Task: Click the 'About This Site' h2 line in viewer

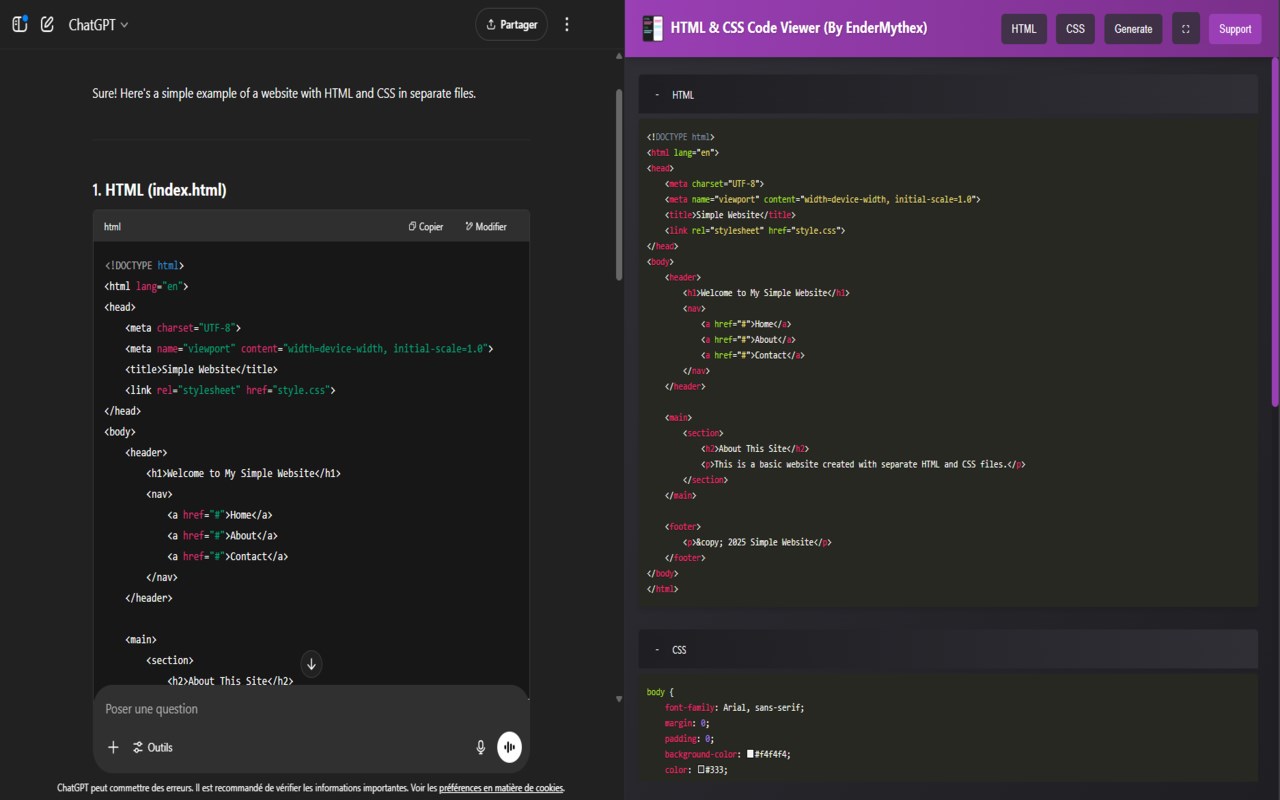Action: (755, 449)
